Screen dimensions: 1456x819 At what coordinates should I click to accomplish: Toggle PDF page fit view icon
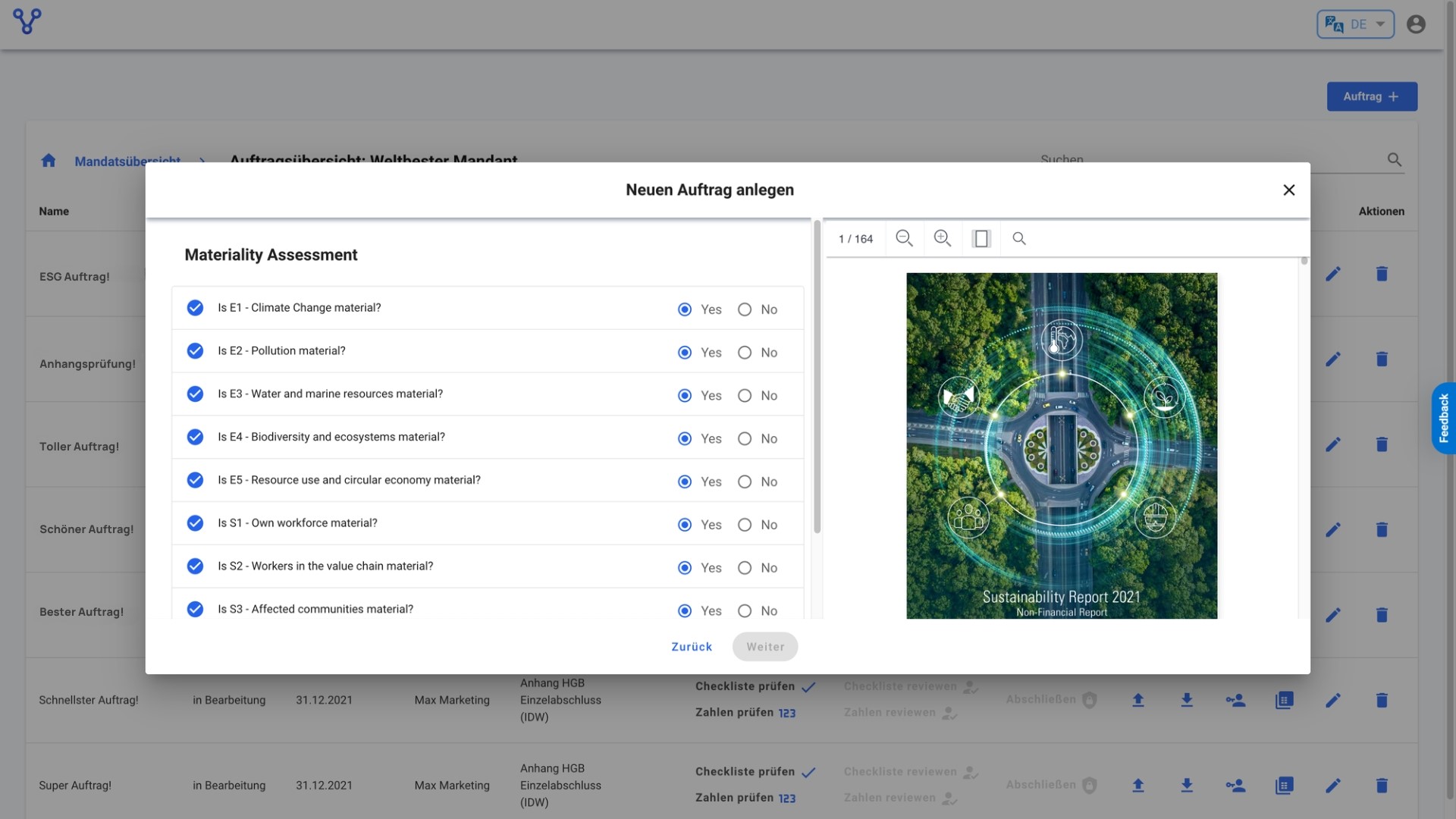(x=981, y=239)
